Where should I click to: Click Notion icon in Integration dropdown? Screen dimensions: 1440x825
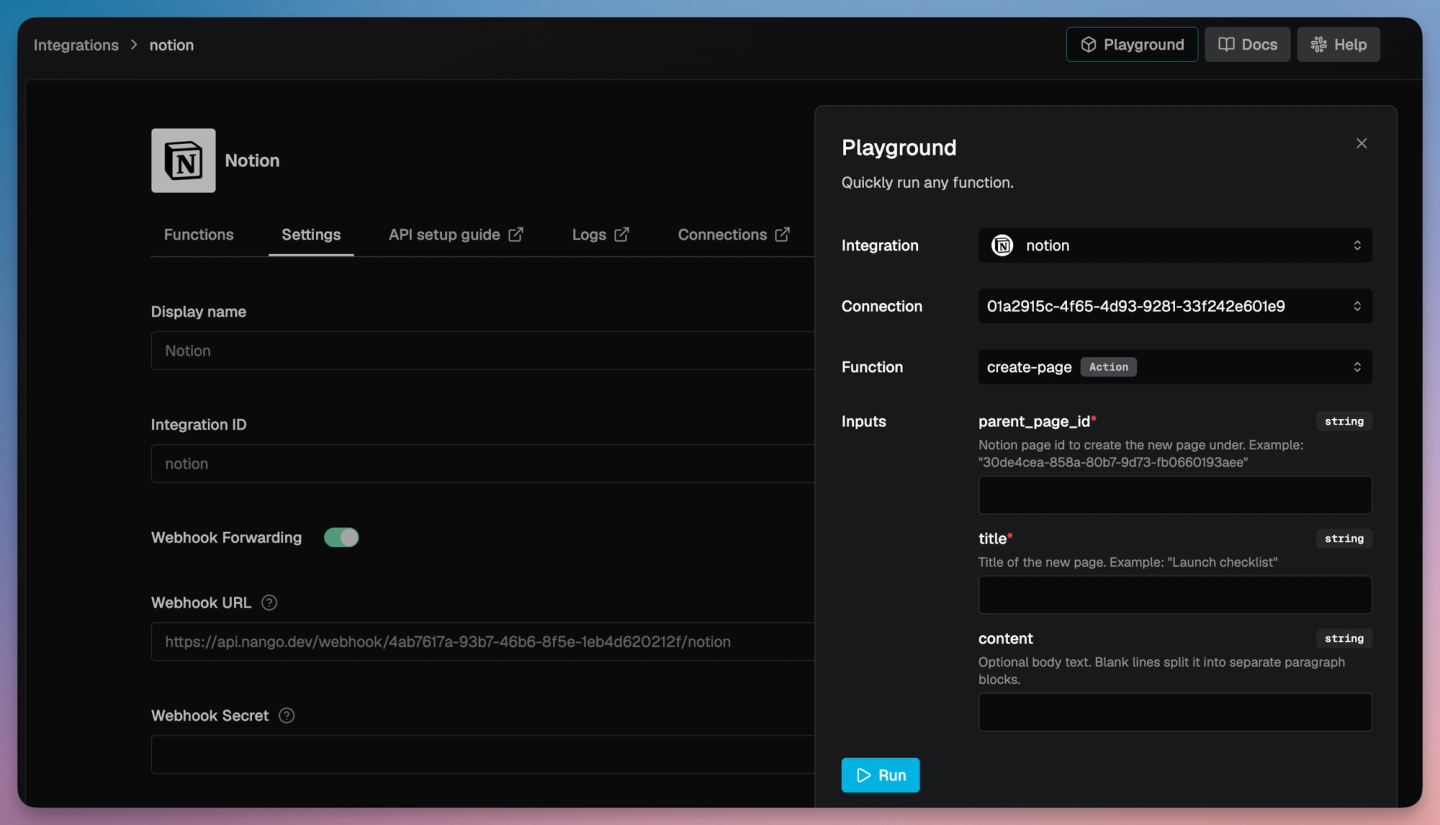pyautogui.click(x=1002, y=246)
